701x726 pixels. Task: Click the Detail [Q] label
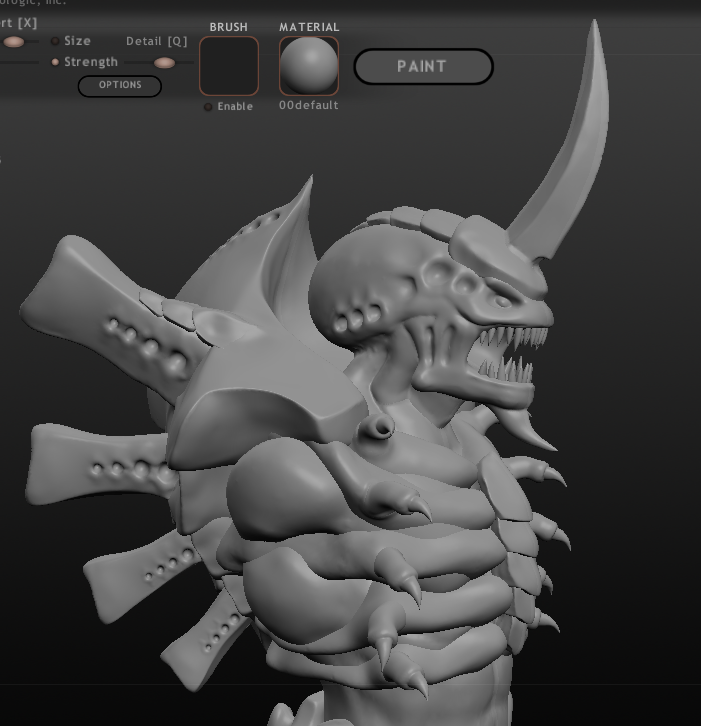point(156,41)
